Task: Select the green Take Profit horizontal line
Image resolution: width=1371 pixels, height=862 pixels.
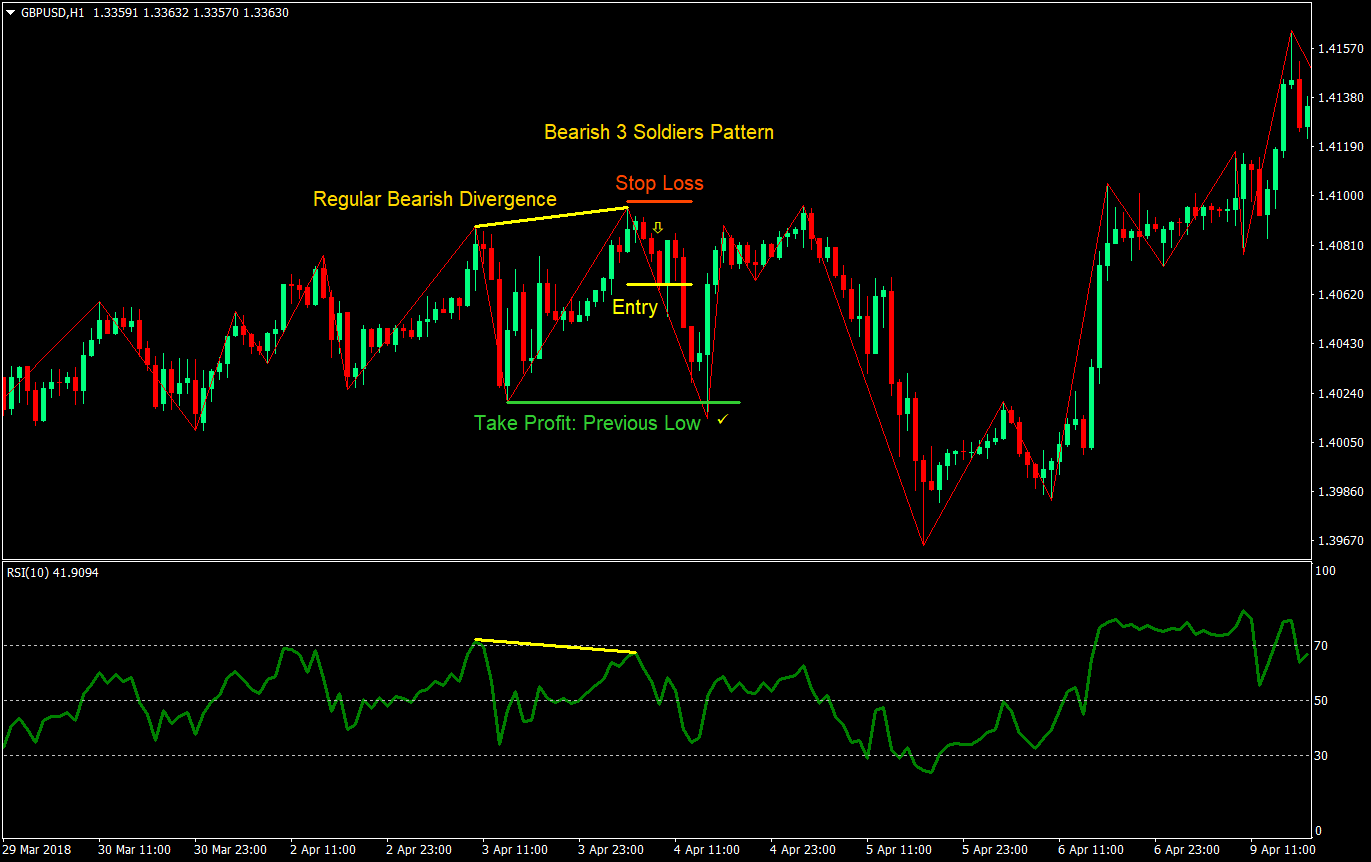Action: [623, 402]
